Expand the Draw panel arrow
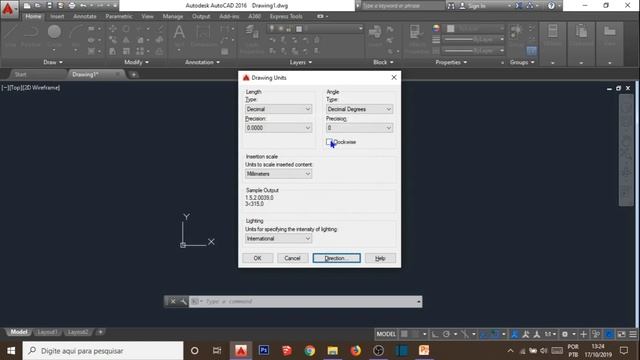This screenshot has width=640, height=360. pyautogui.click(x=61, y=62)
